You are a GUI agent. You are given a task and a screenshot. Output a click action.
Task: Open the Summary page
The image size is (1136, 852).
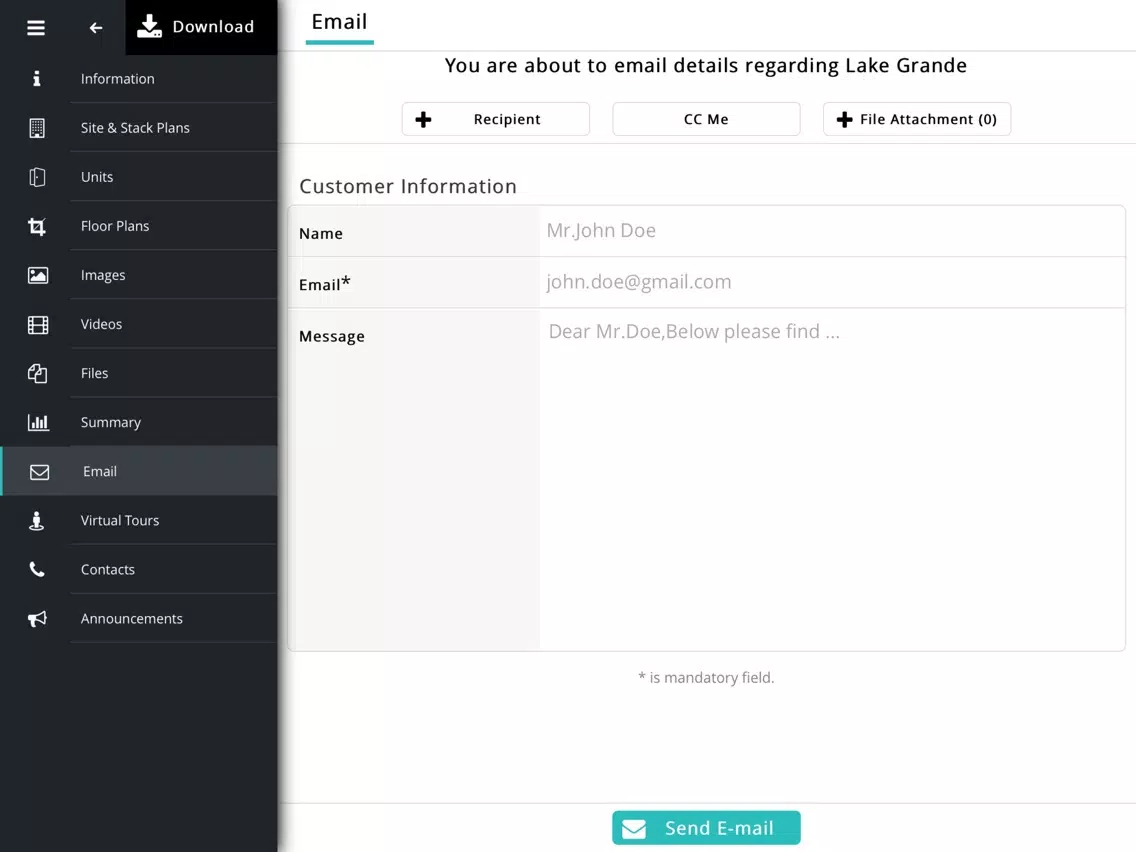point(139,422)
